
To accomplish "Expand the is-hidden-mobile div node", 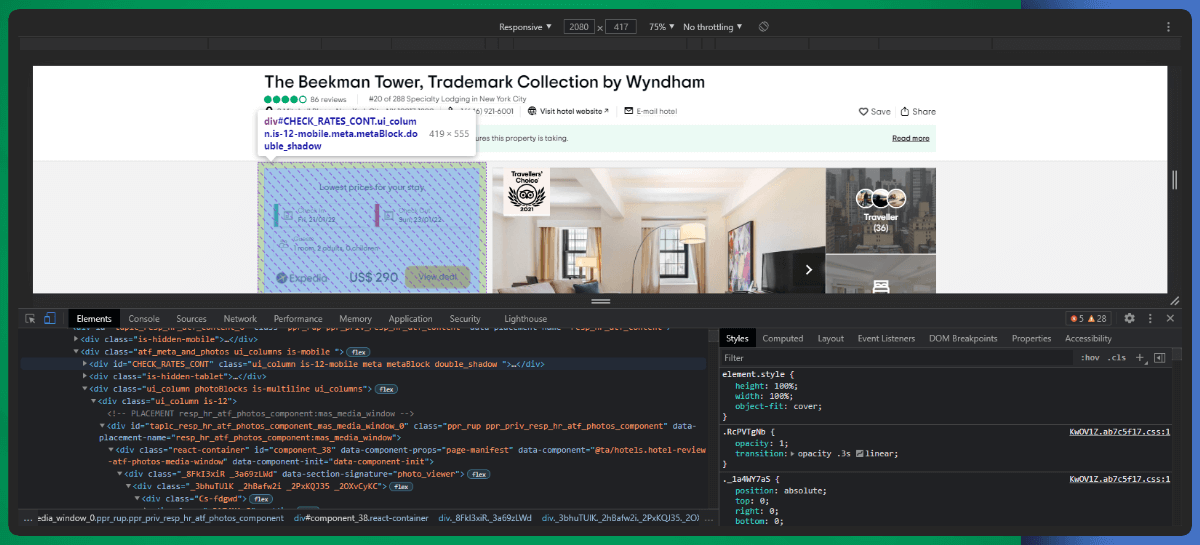I will (76, 339).
